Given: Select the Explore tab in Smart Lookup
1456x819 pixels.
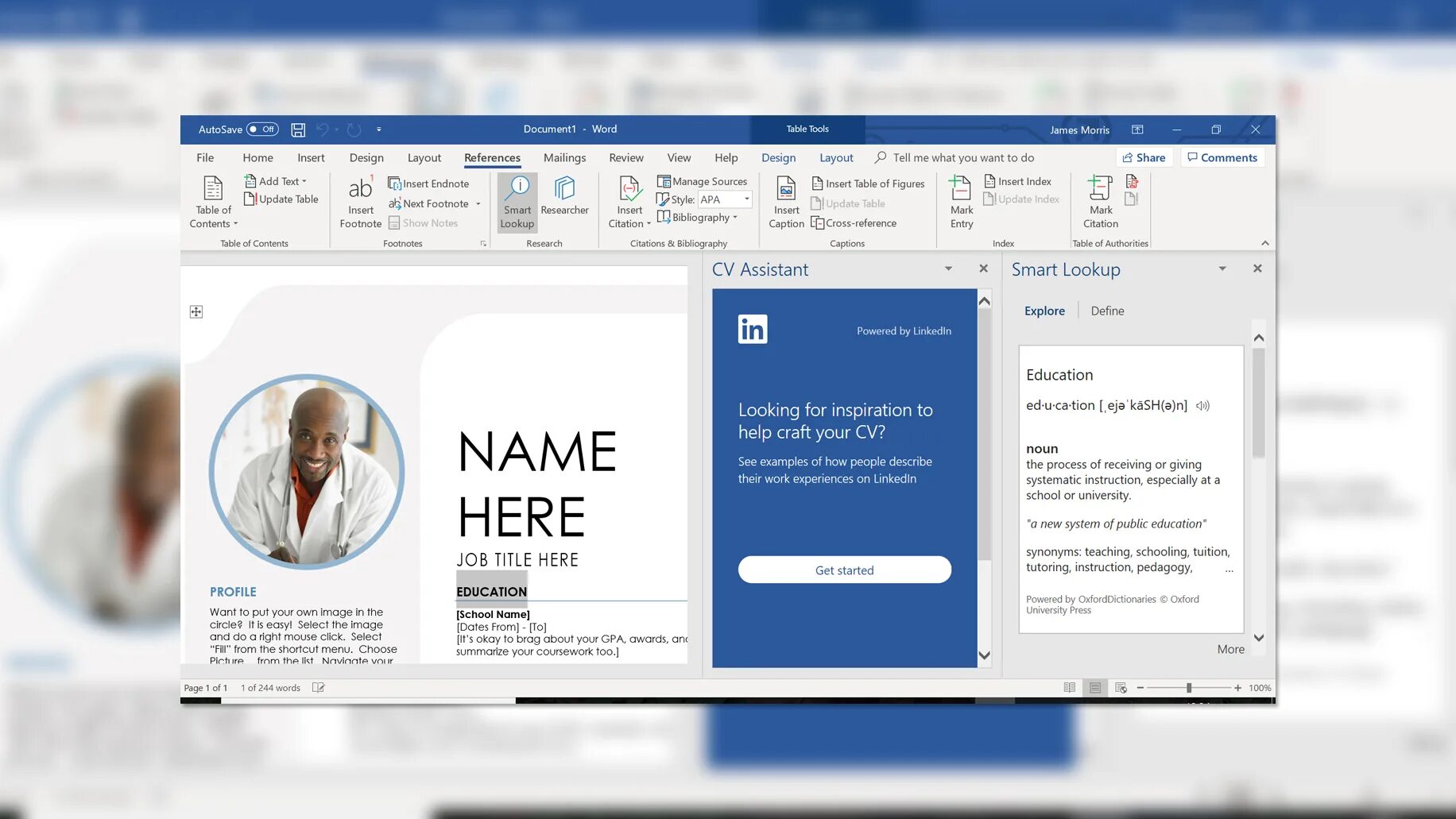Looking at the screenshot, I should [x=1044, y=311].
